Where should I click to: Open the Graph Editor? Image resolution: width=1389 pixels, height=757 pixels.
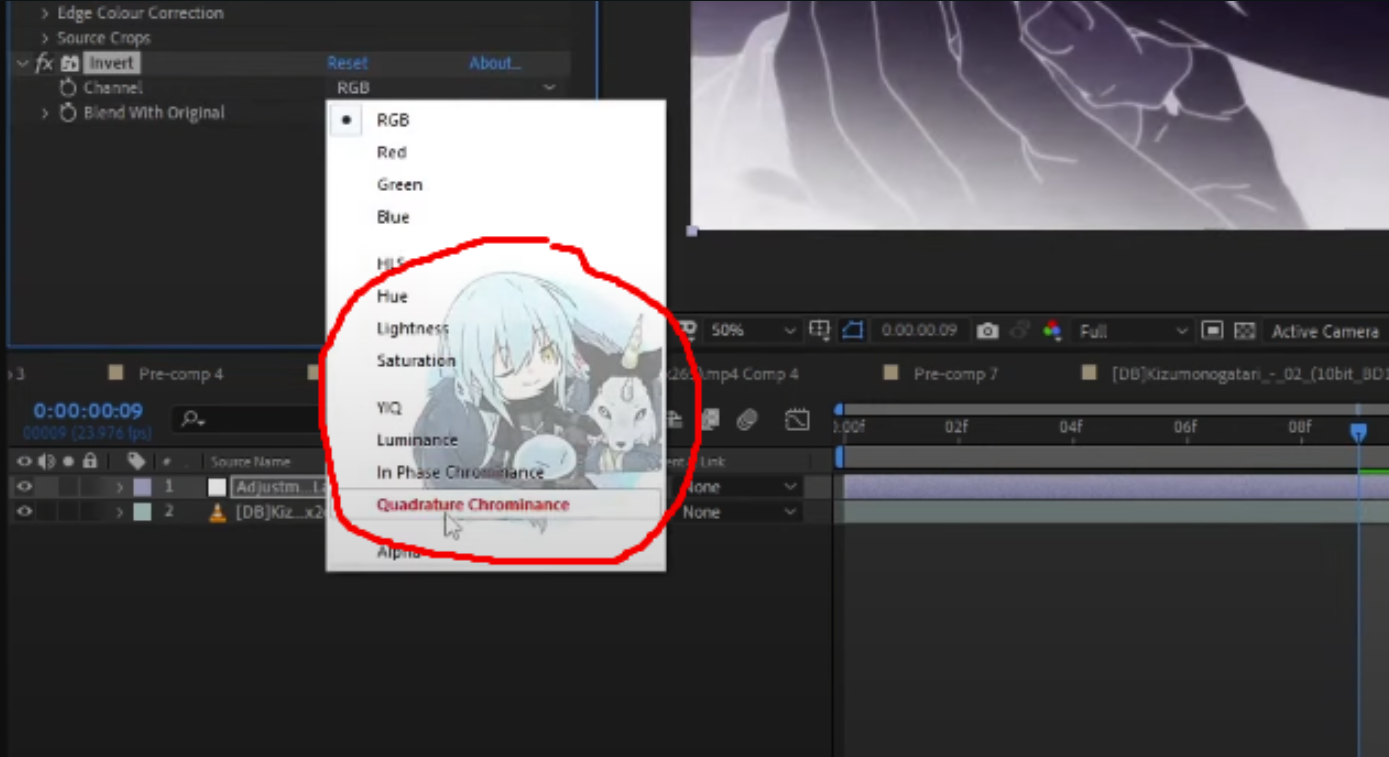pyautogui.click(x=797, y=420)
